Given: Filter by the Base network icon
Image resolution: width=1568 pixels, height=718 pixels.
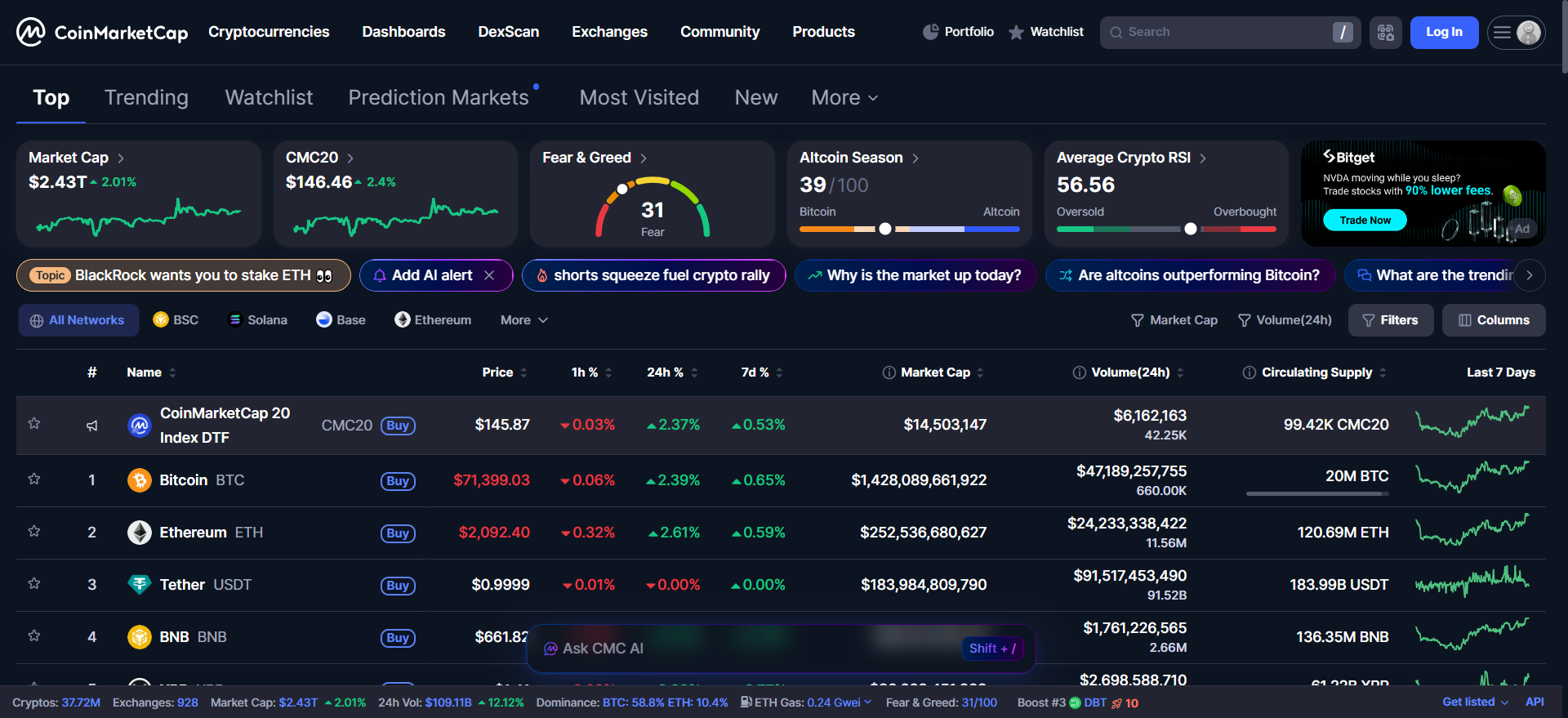Looking at the screenshot, I should click(x=324, y=319).
